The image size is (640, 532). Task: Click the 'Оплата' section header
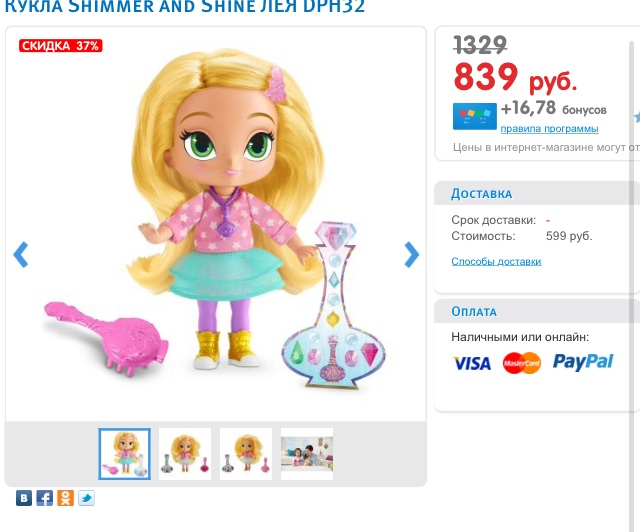[474, 311]
